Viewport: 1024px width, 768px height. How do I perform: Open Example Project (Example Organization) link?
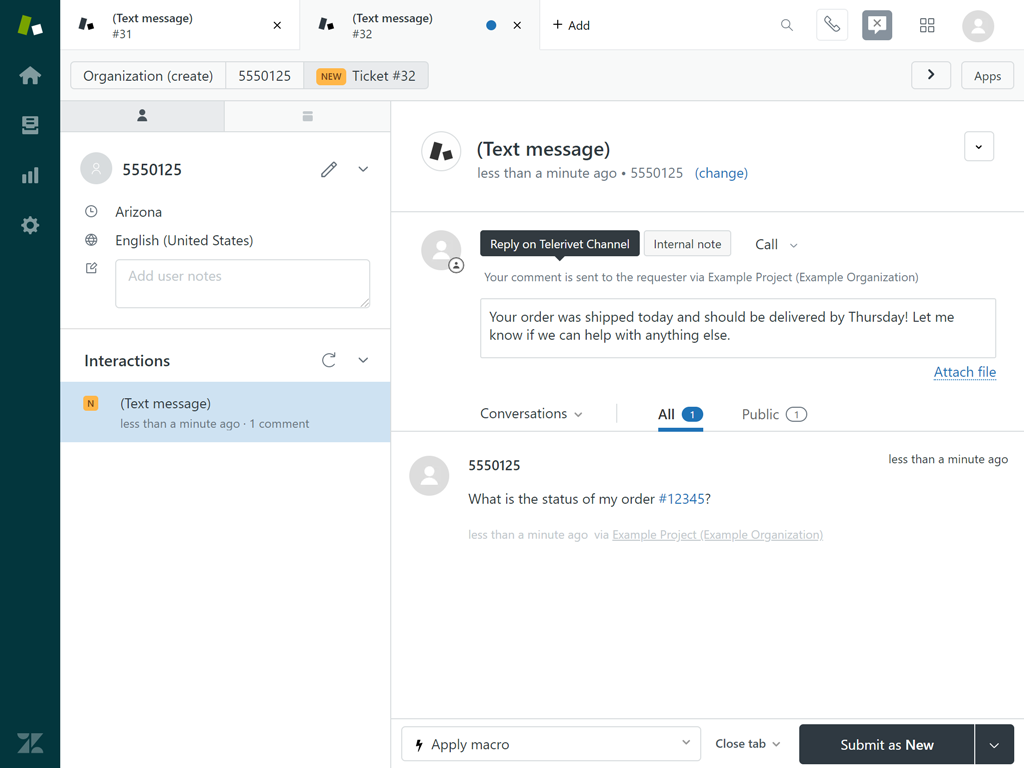click(x=717, y=535)
